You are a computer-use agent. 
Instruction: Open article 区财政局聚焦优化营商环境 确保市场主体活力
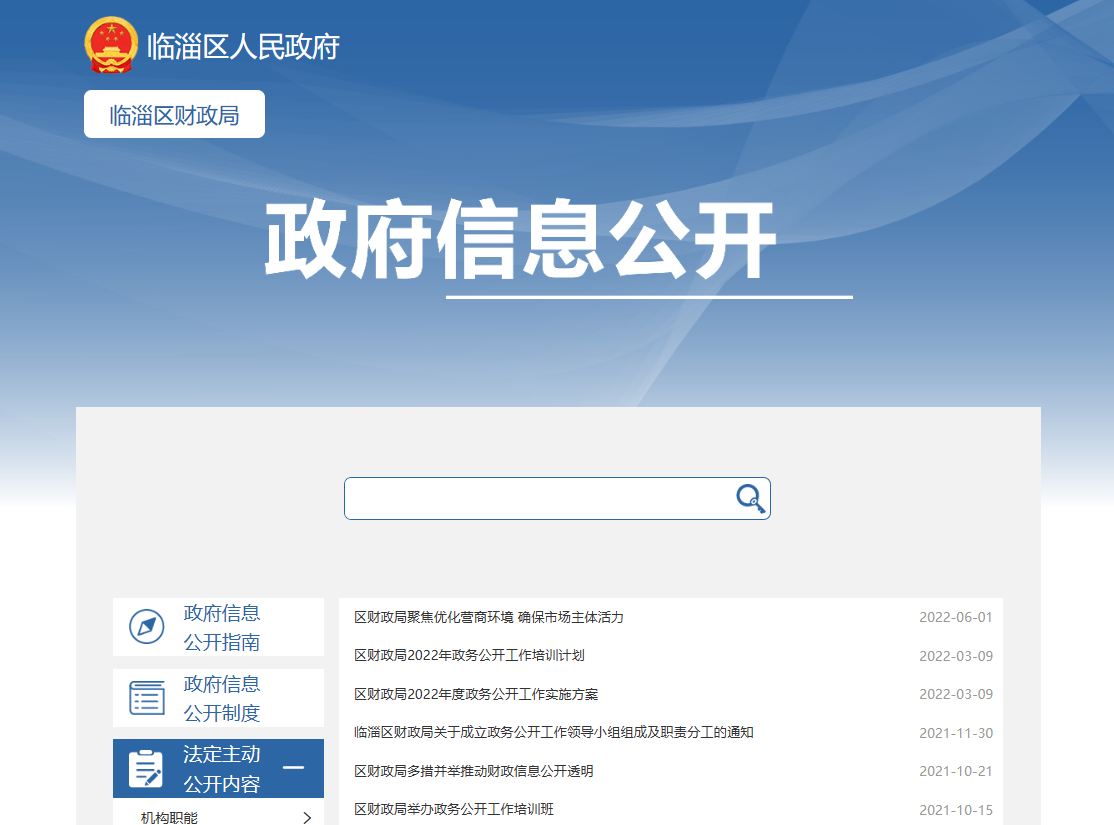coord(489,617)
